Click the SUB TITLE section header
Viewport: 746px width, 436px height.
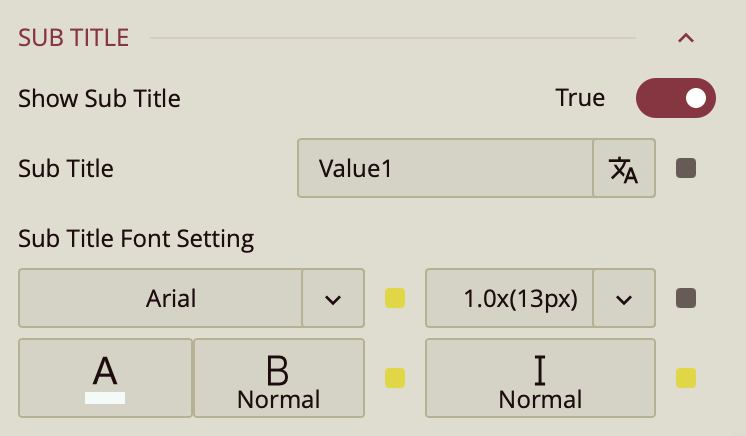[x=74, y=38]
